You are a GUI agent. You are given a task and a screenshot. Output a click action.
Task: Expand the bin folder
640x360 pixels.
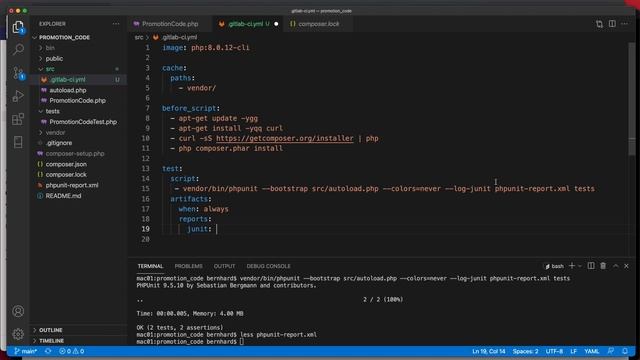(x=50, y=48)
